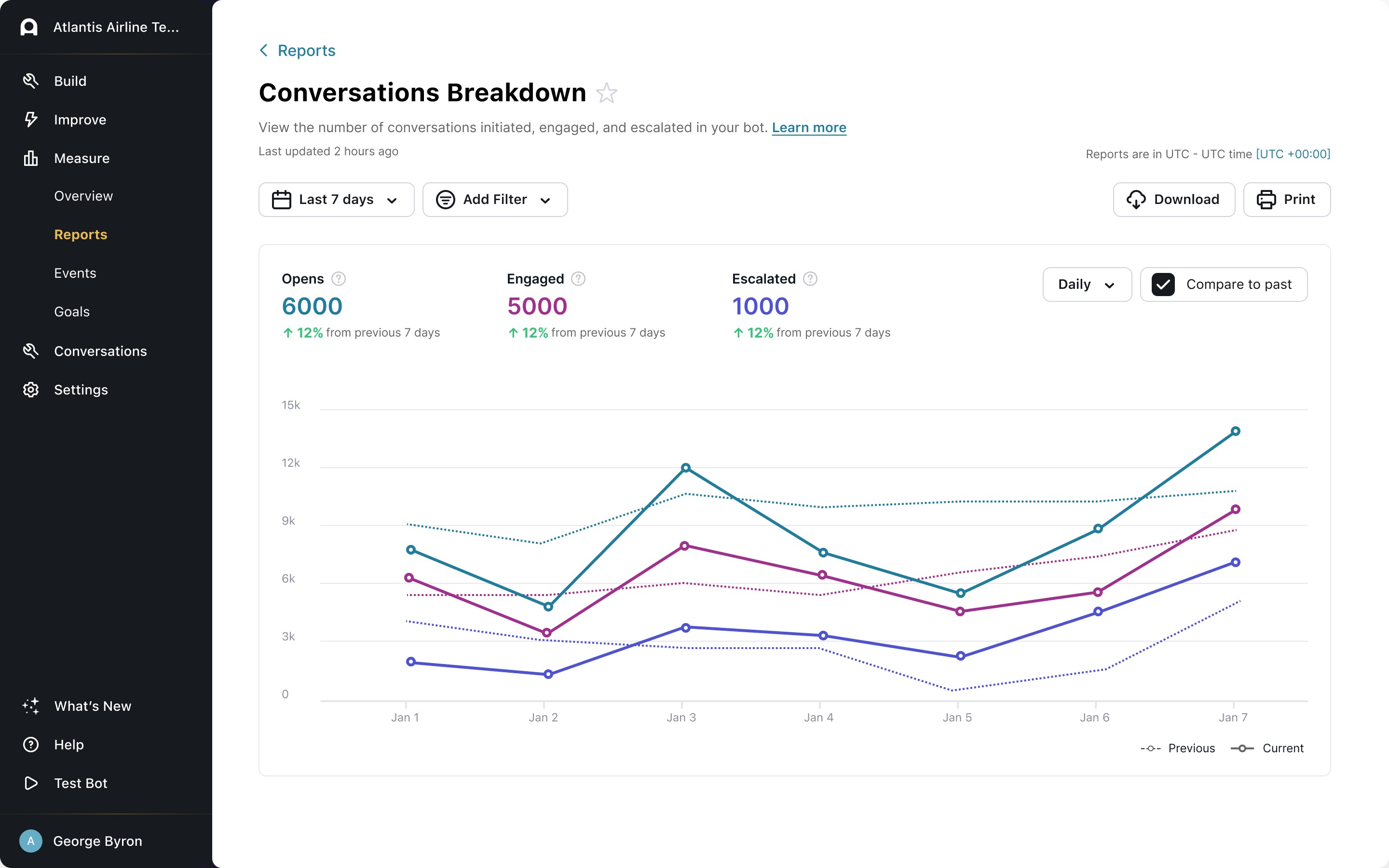Click the Opens help question-mark icon

339,279
